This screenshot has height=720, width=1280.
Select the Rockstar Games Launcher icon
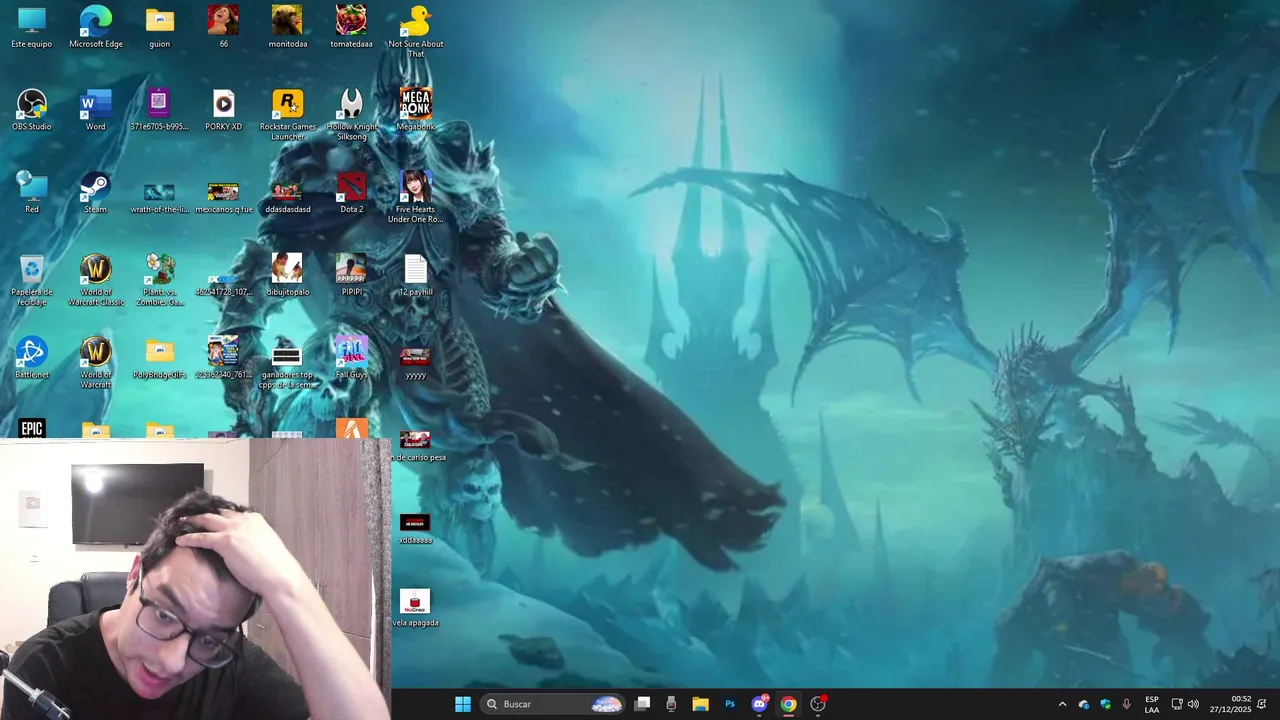287,115
